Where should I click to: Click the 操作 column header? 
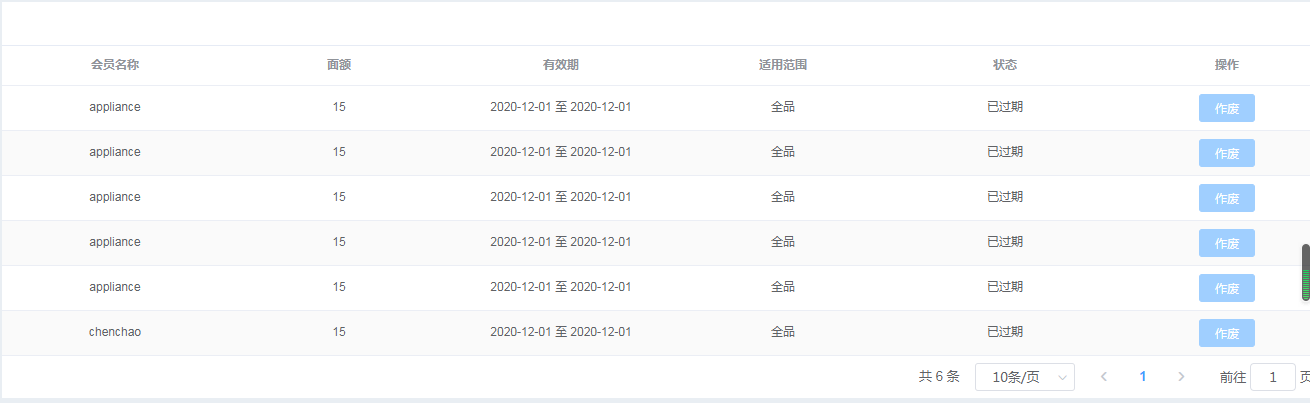click(x=1227, y=65)
